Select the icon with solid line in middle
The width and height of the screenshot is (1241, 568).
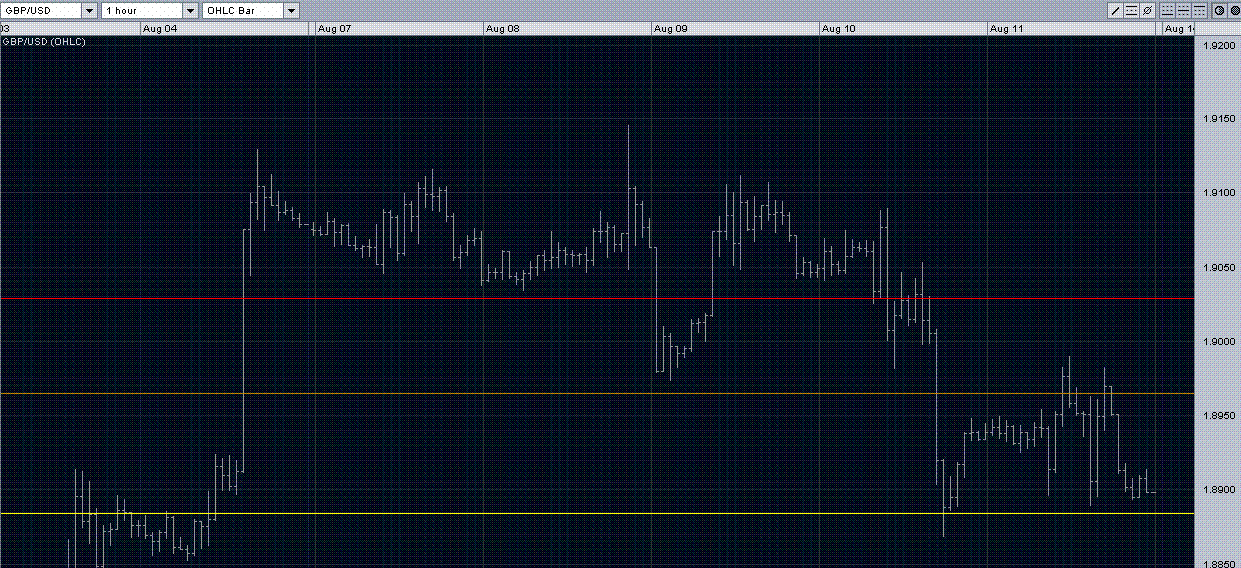point(1184,10)
